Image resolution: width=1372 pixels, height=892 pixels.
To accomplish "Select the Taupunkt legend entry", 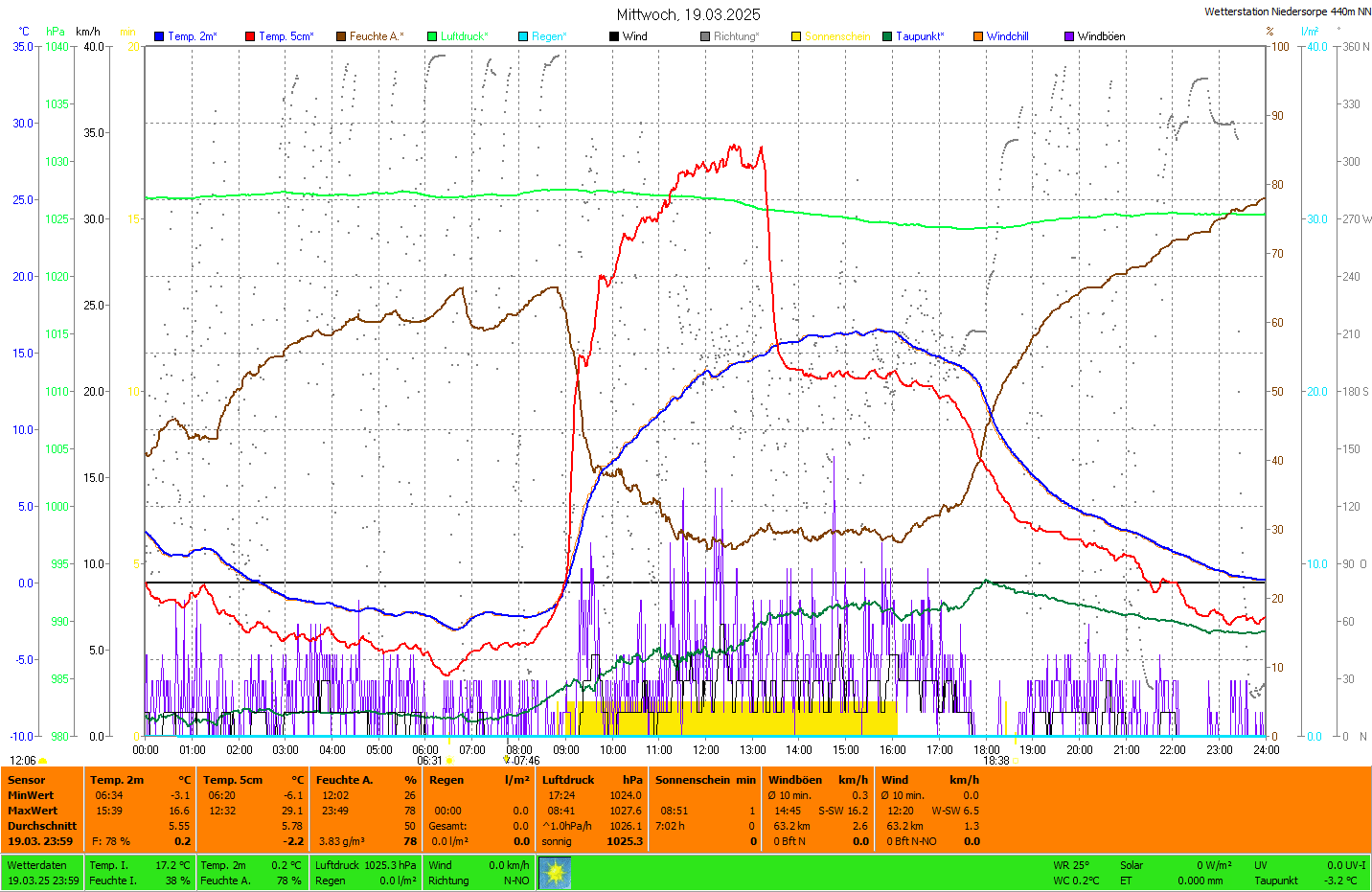I will click(x=919, y=36).
